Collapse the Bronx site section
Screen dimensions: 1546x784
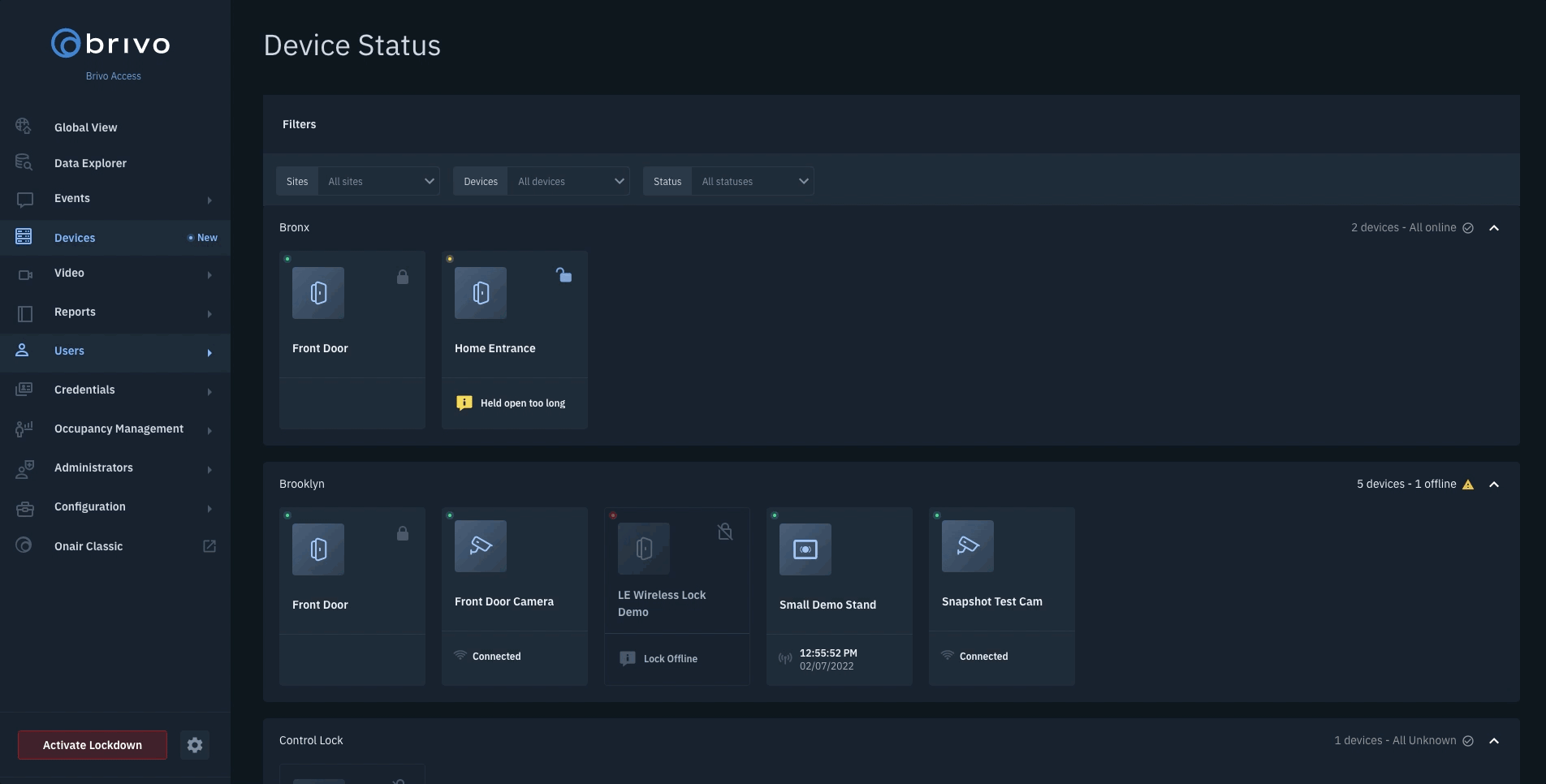1494,228
